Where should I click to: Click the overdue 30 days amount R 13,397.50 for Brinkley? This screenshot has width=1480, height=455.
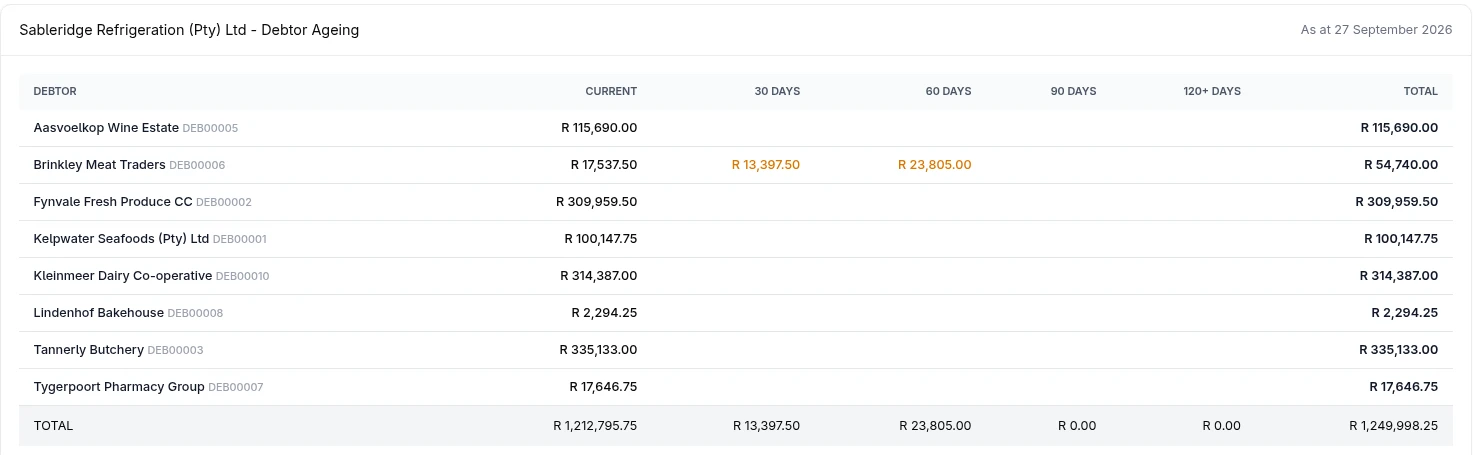(766, 165)
